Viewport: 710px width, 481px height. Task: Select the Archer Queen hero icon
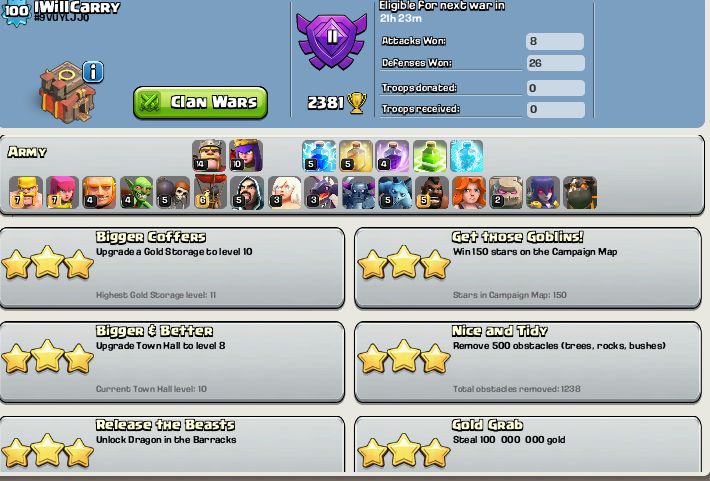pyautogui.click(x=246, y=155)
